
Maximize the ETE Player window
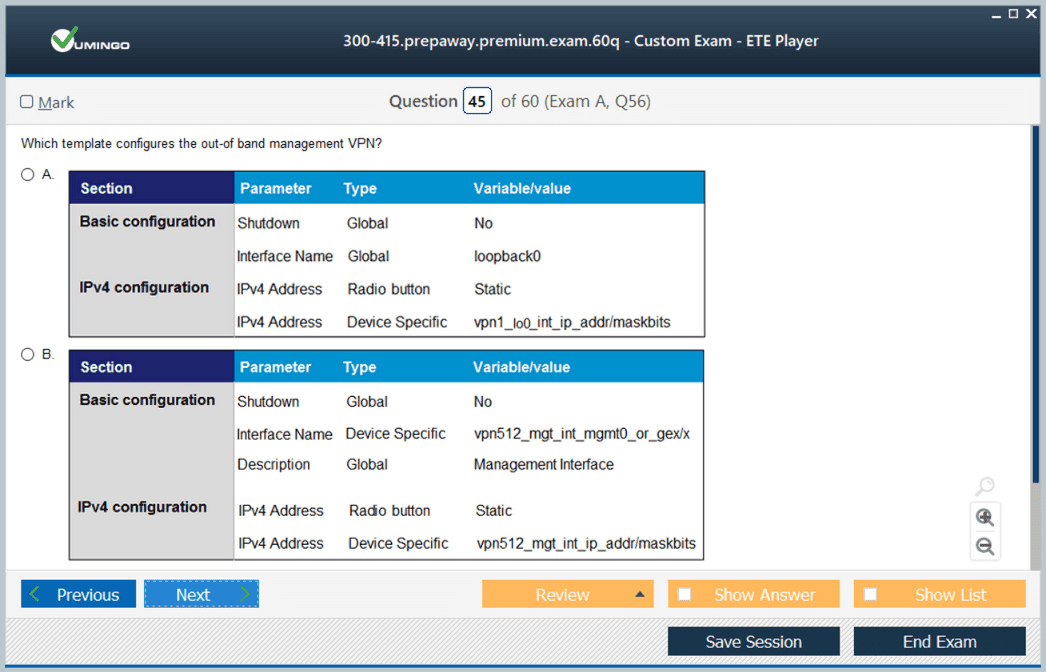(1013, 14)
